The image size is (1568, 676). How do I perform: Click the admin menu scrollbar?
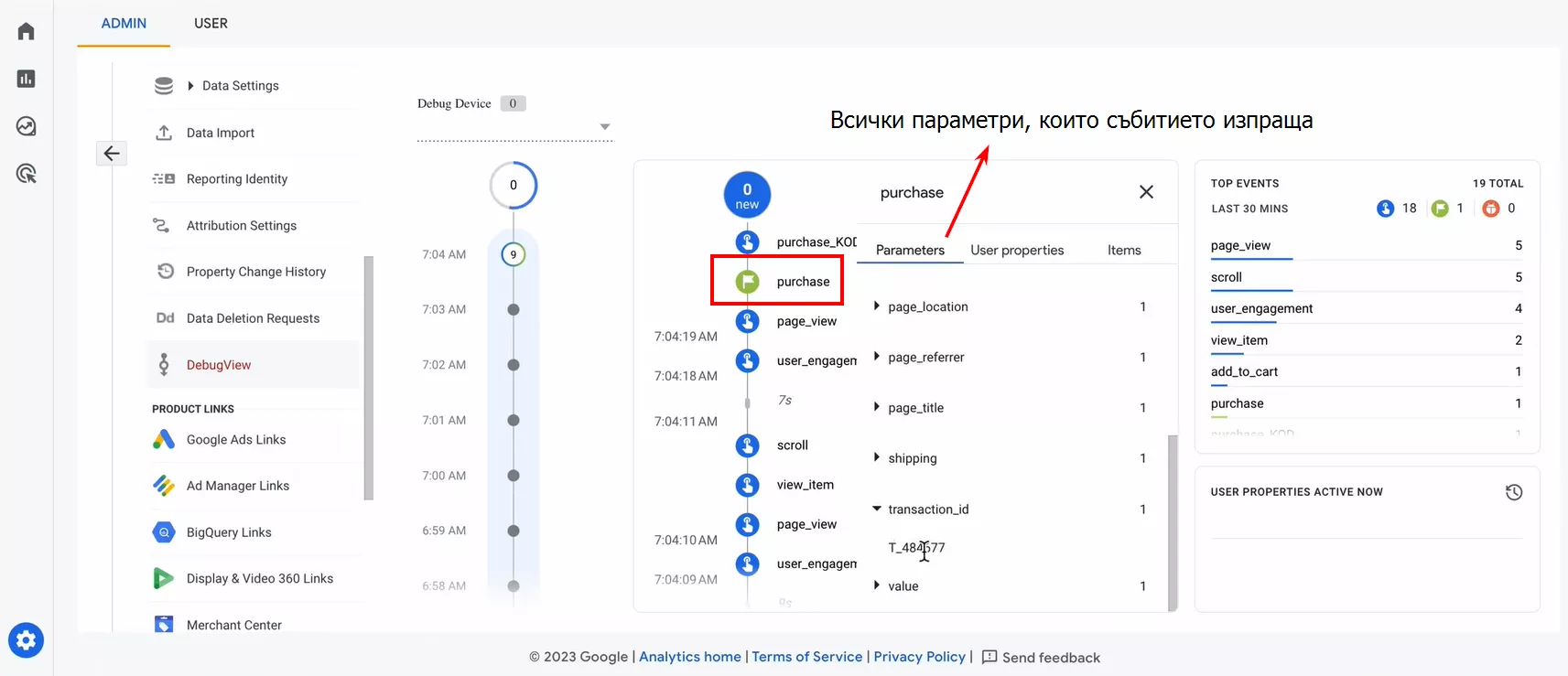(369, 378)
